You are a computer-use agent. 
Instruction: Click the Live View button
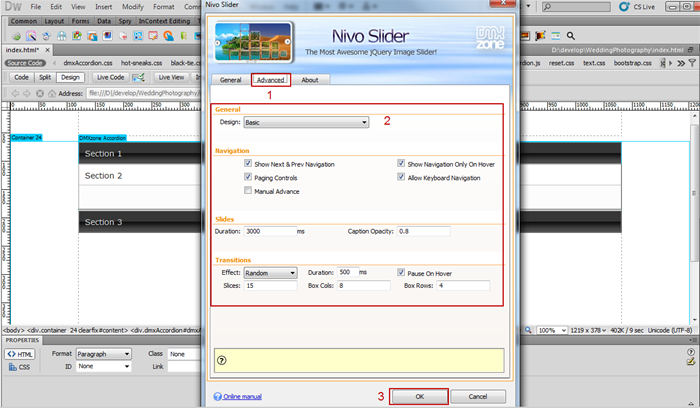tap(171, 77)
